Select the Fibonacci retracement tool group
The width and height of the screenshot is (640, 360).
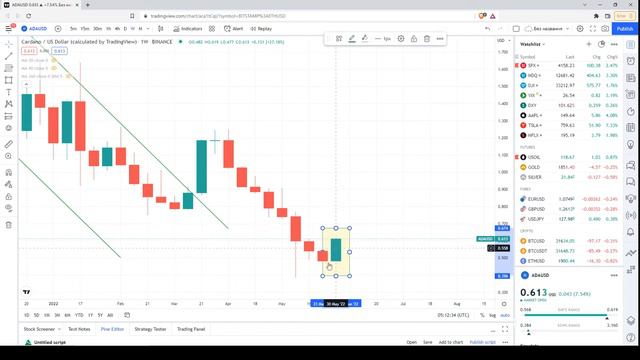coord(9,68)
